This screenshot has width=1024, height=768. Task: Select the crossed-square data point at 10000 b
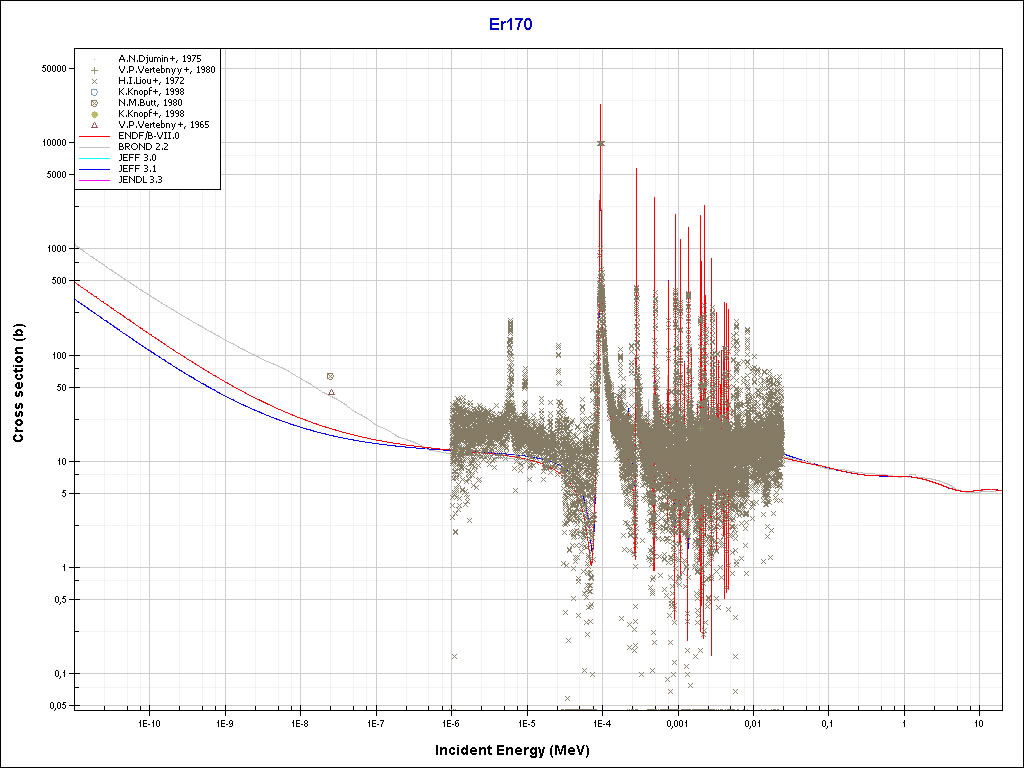(600, 143)
